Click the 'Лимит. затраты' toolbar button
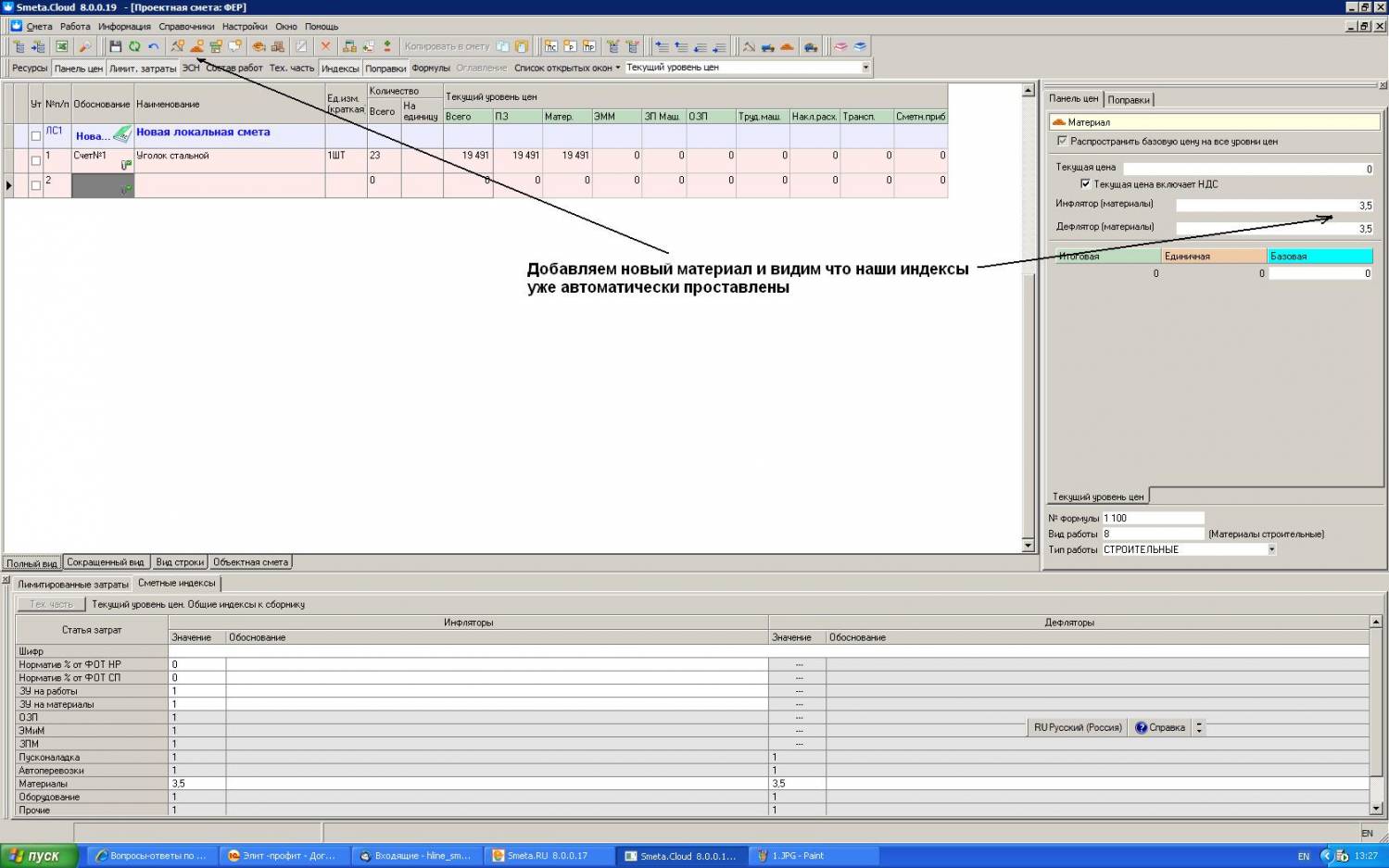The image size is (1389, 868). coord(142,69)
